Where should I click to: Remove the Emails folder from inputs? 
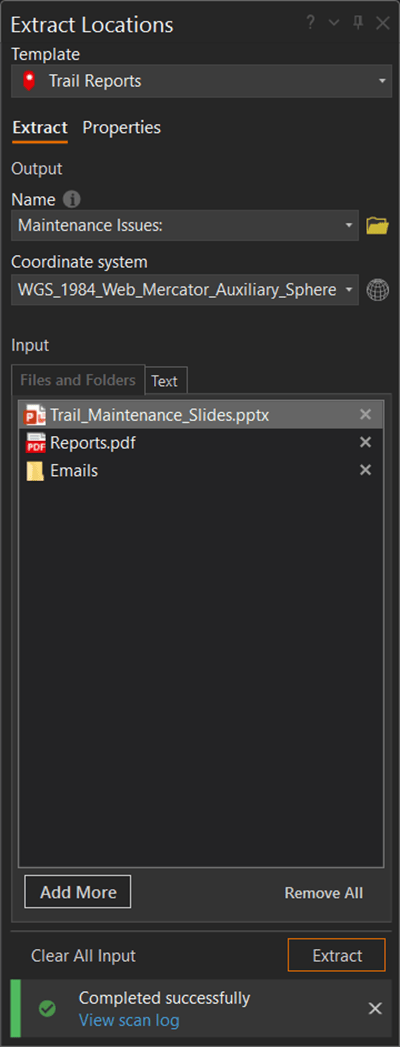click(365, 470)
